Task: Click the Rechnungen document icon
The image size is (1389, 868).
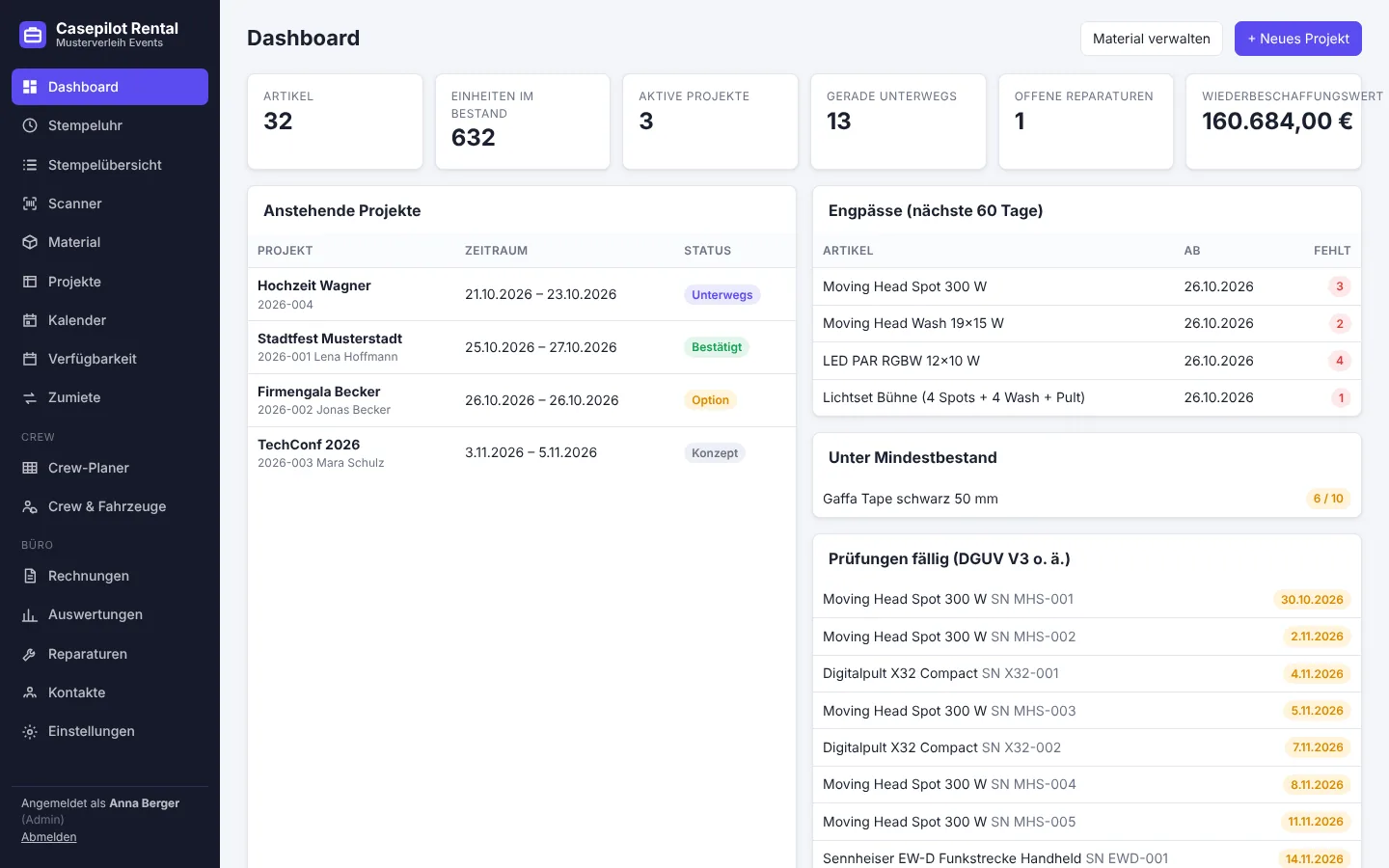Action: (30, 576)
